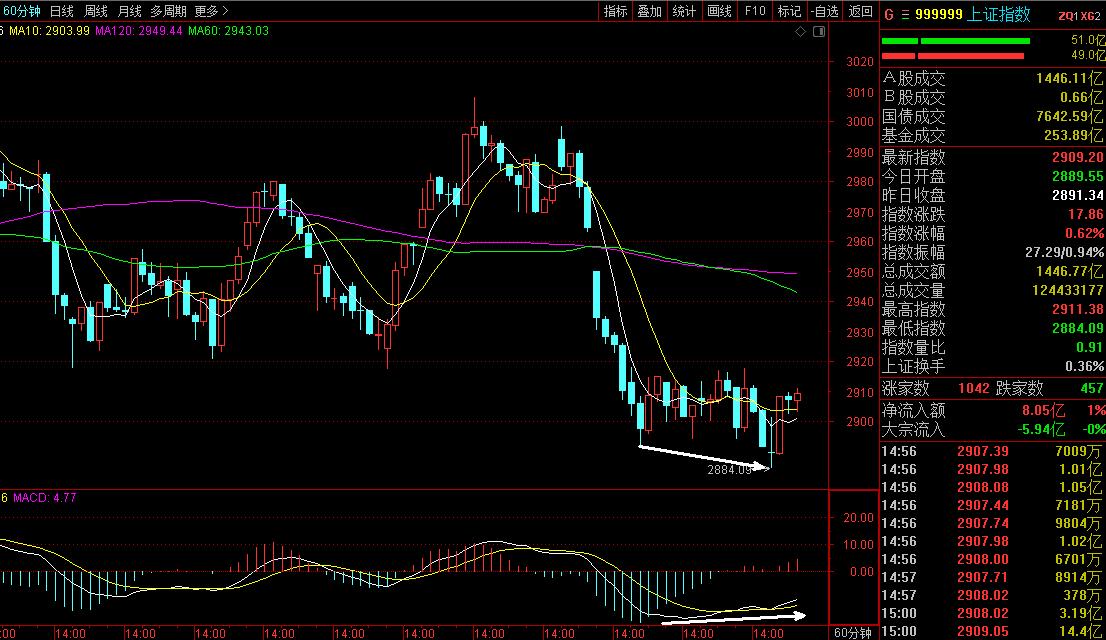Click the 指数振幅 row
The width and height of the screenshot is (1106, 640).
click(x=992, y=253)
